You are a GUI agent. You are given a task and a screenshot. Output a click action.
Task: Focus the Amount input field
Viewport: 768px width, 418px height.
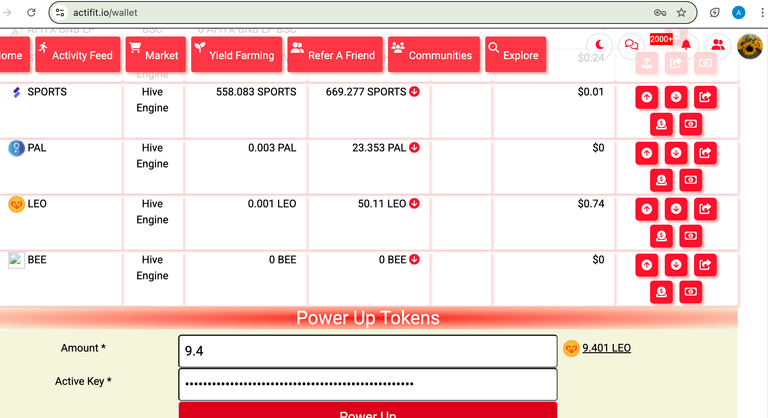pos(368,351)
